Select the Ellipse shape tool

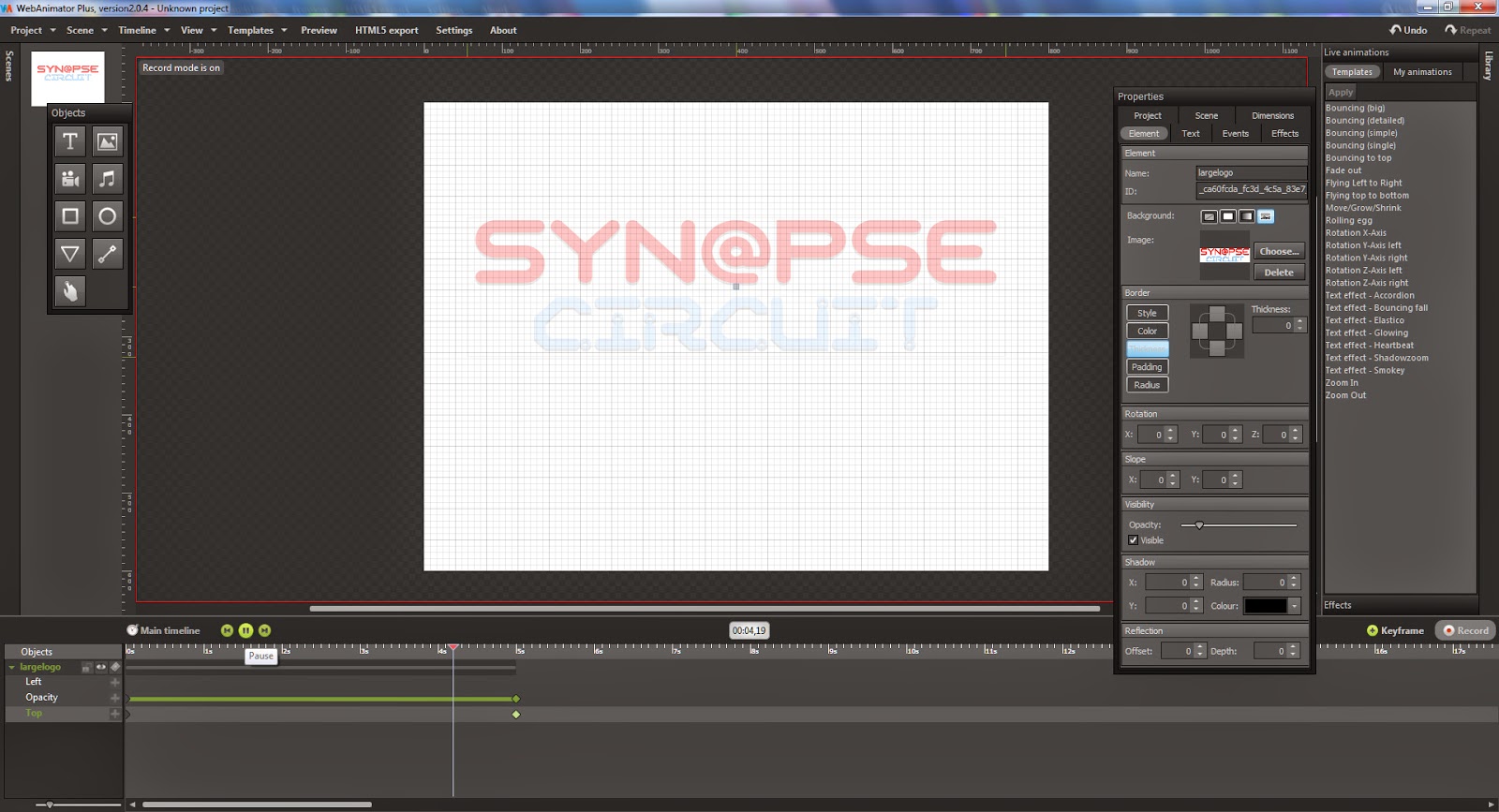click(108, 216)
